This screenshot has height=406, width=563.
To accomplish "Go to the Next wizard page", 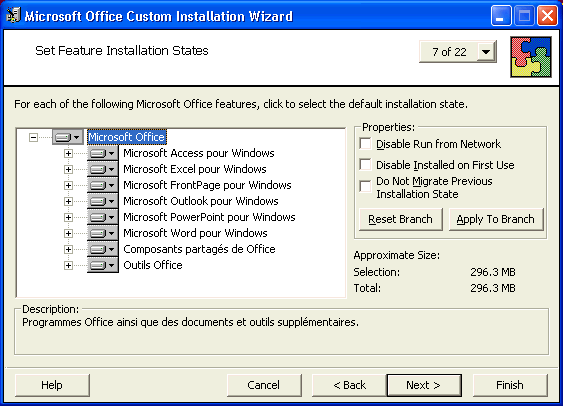I will click(424, 385).
